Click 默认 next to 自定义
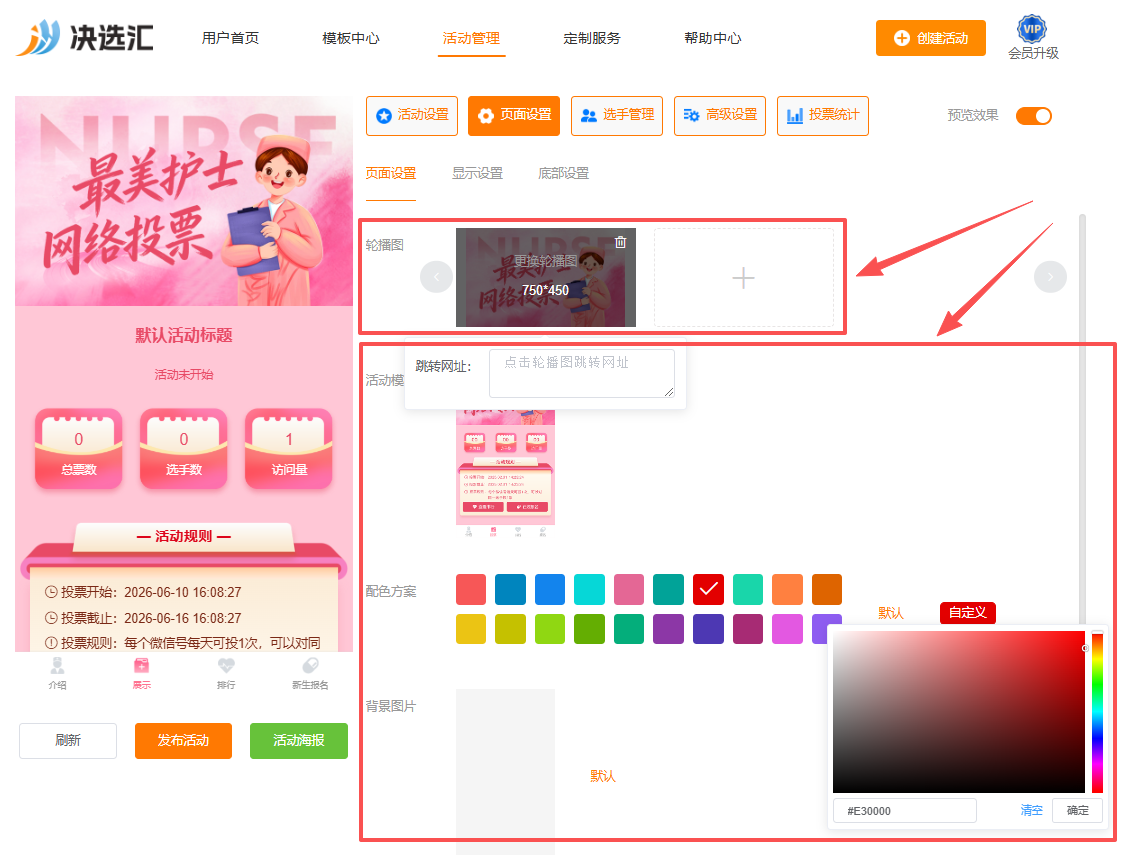Image resolution: width=1138 pixels, height=855 pixels. [x=891, y=613]
